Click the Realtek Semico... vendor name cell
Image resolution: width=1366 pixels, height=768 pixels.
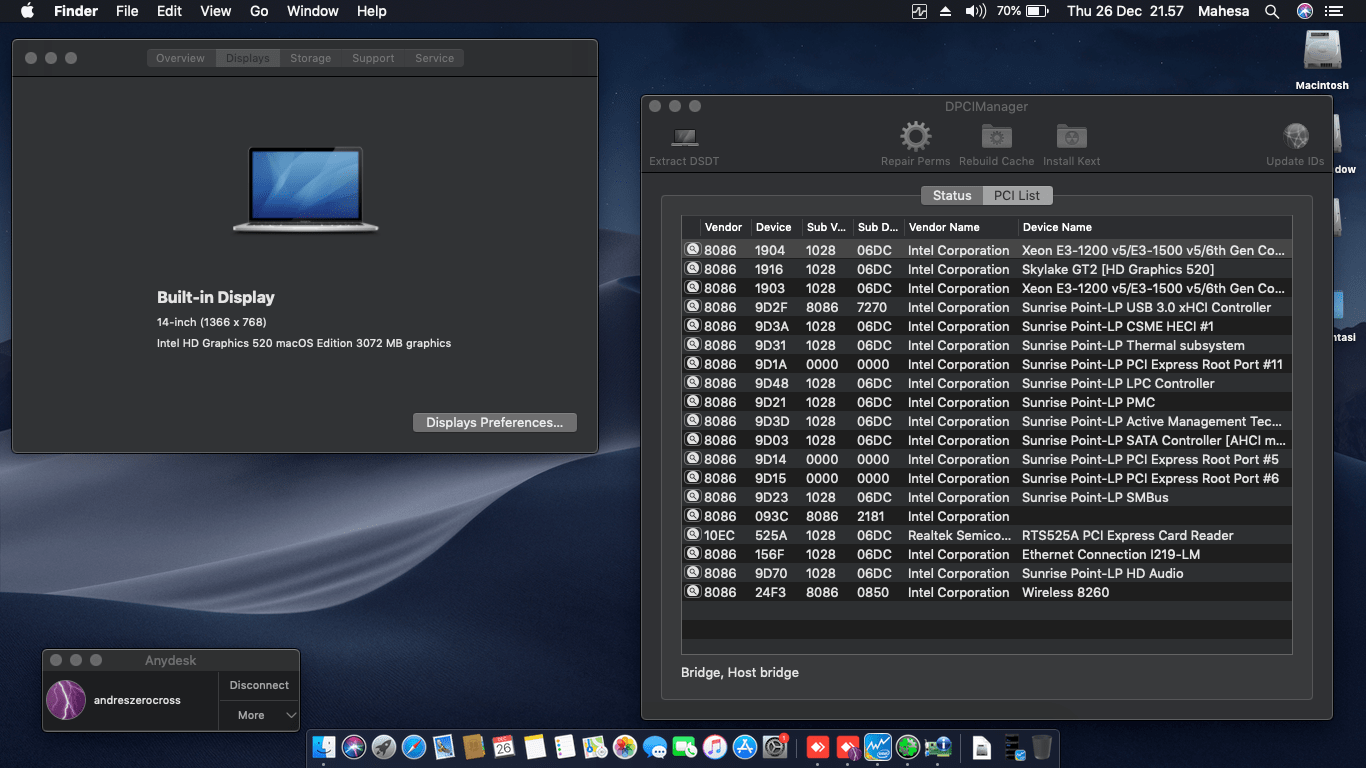click(x=958, y=535)
